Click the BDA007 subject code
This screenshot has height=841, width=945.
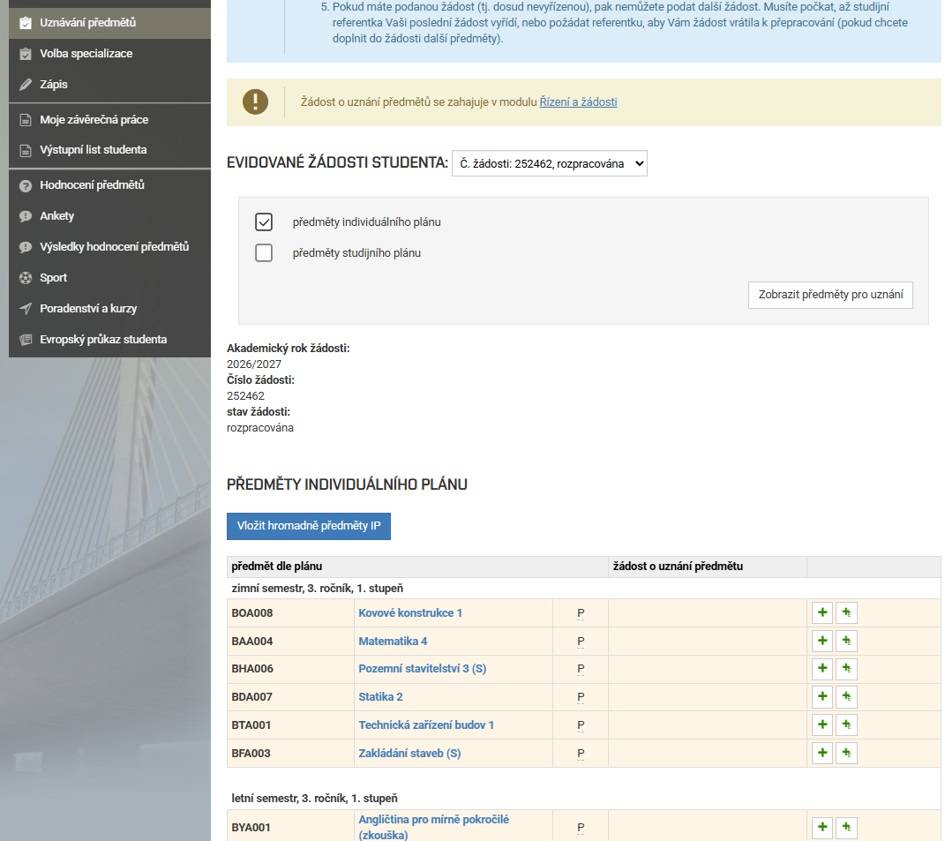coord(252,697)
